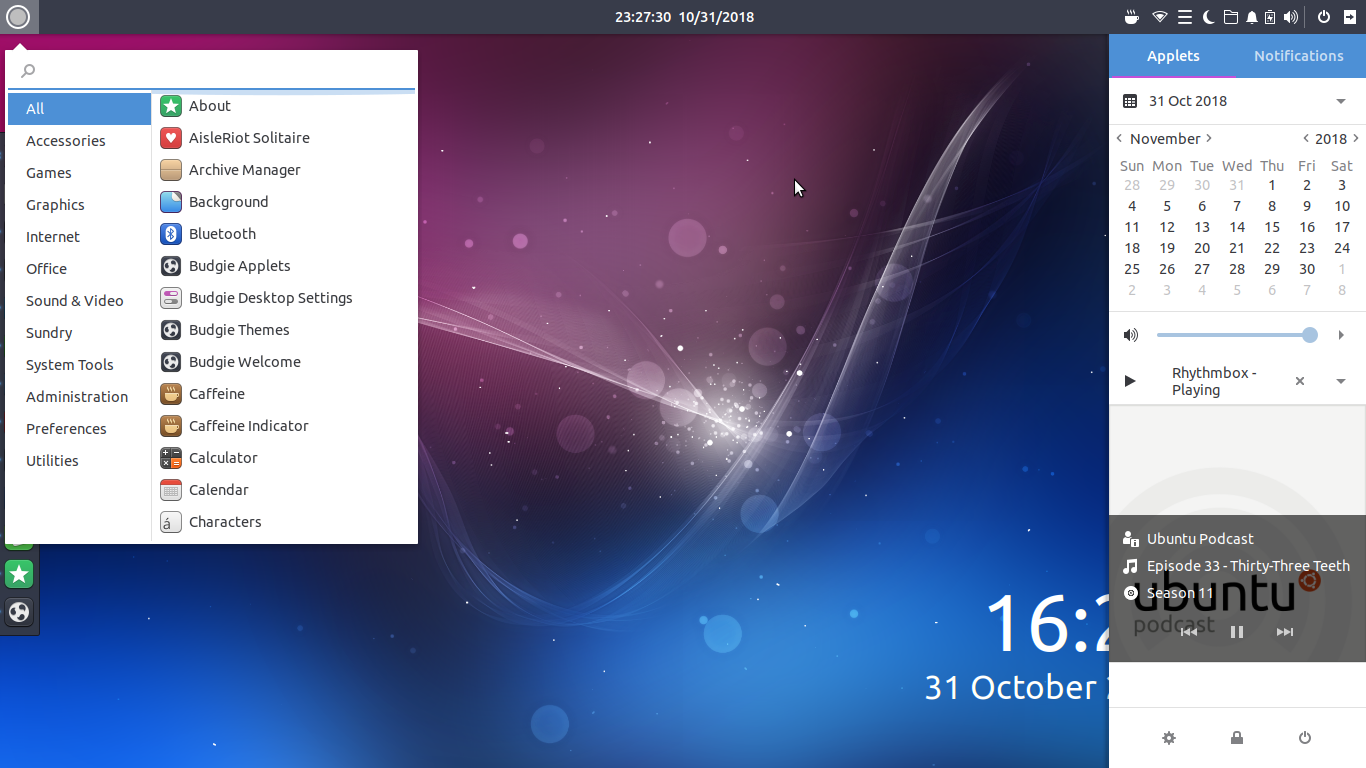Switch to the Notifications tab
This screenshot has width=1366, height=768.
(1298, 55)
